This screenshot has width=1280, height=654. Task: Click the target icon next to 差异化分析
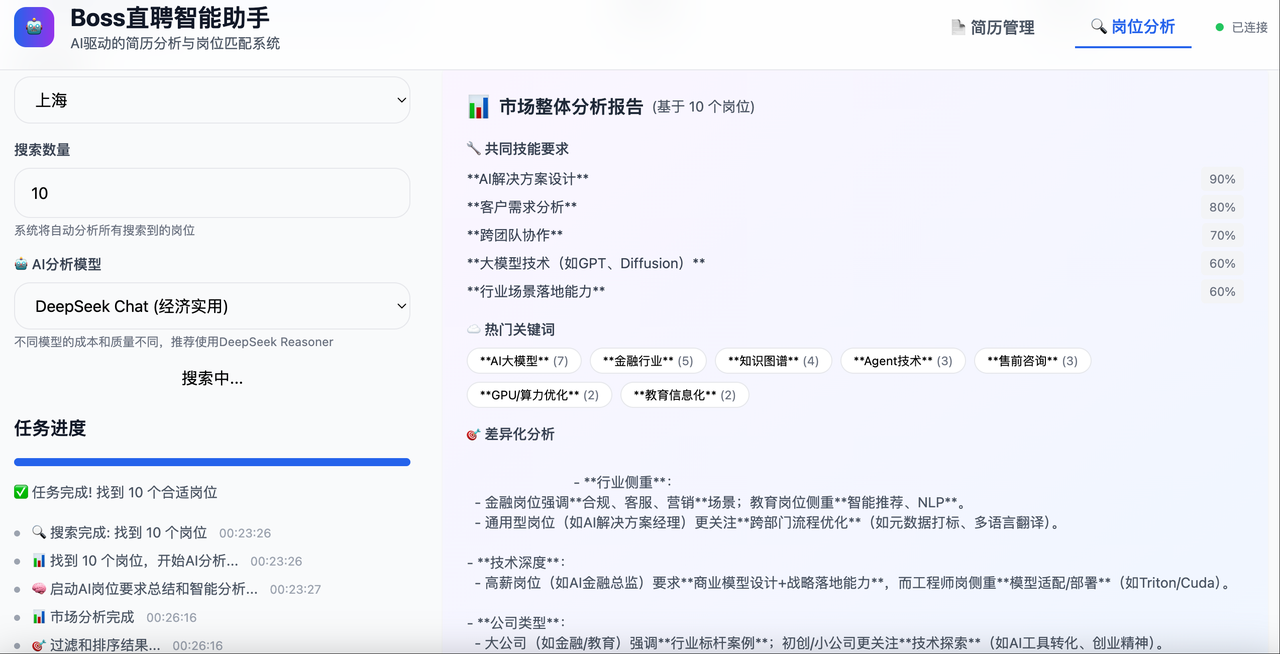474,434
